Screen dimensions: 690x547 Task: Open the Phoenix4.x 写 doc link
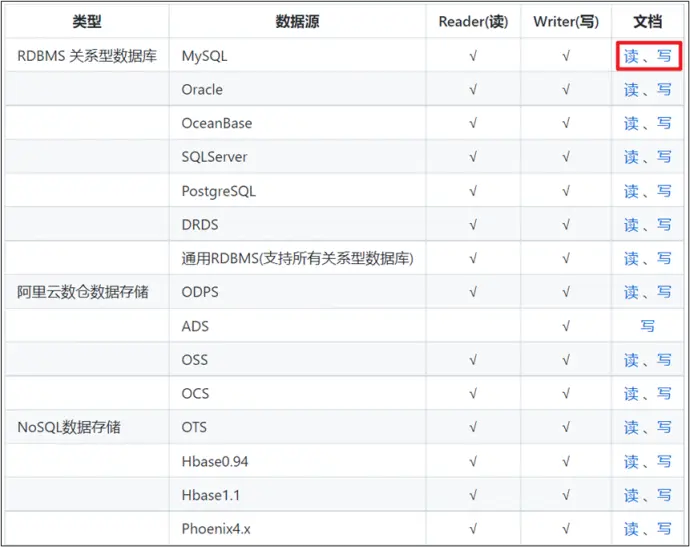[x=664, y=529]
